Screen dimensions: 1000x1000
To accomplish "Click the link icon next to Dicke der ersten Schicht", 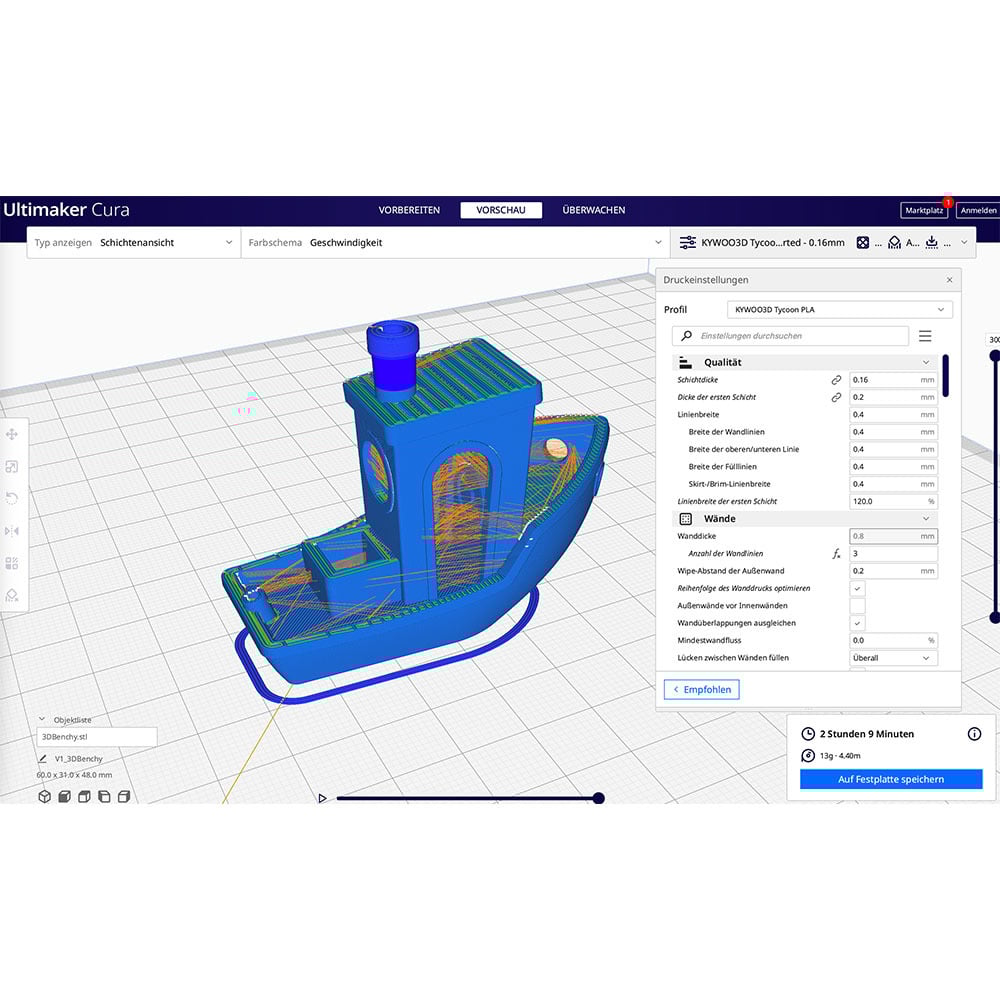I will point(836,397).
